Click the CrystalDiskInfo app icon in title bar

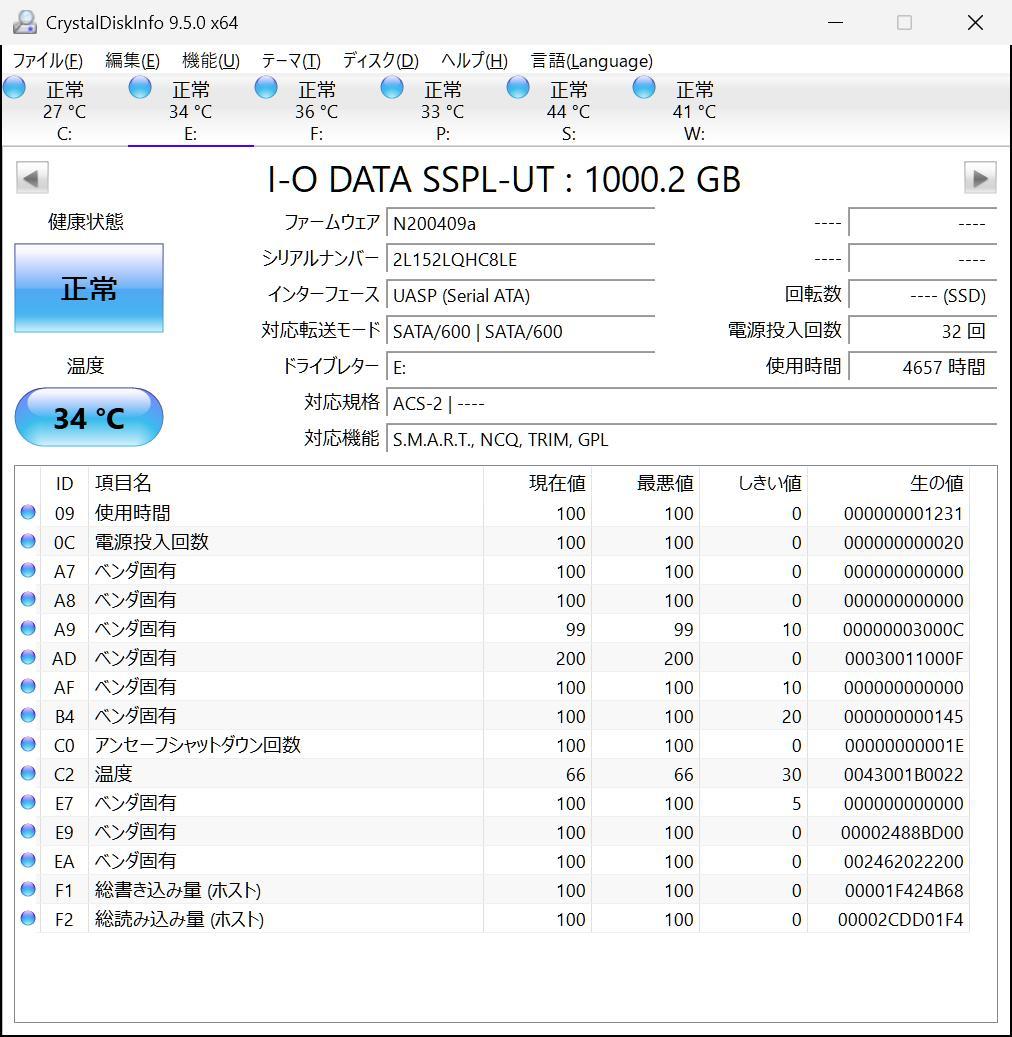(24, 22)
